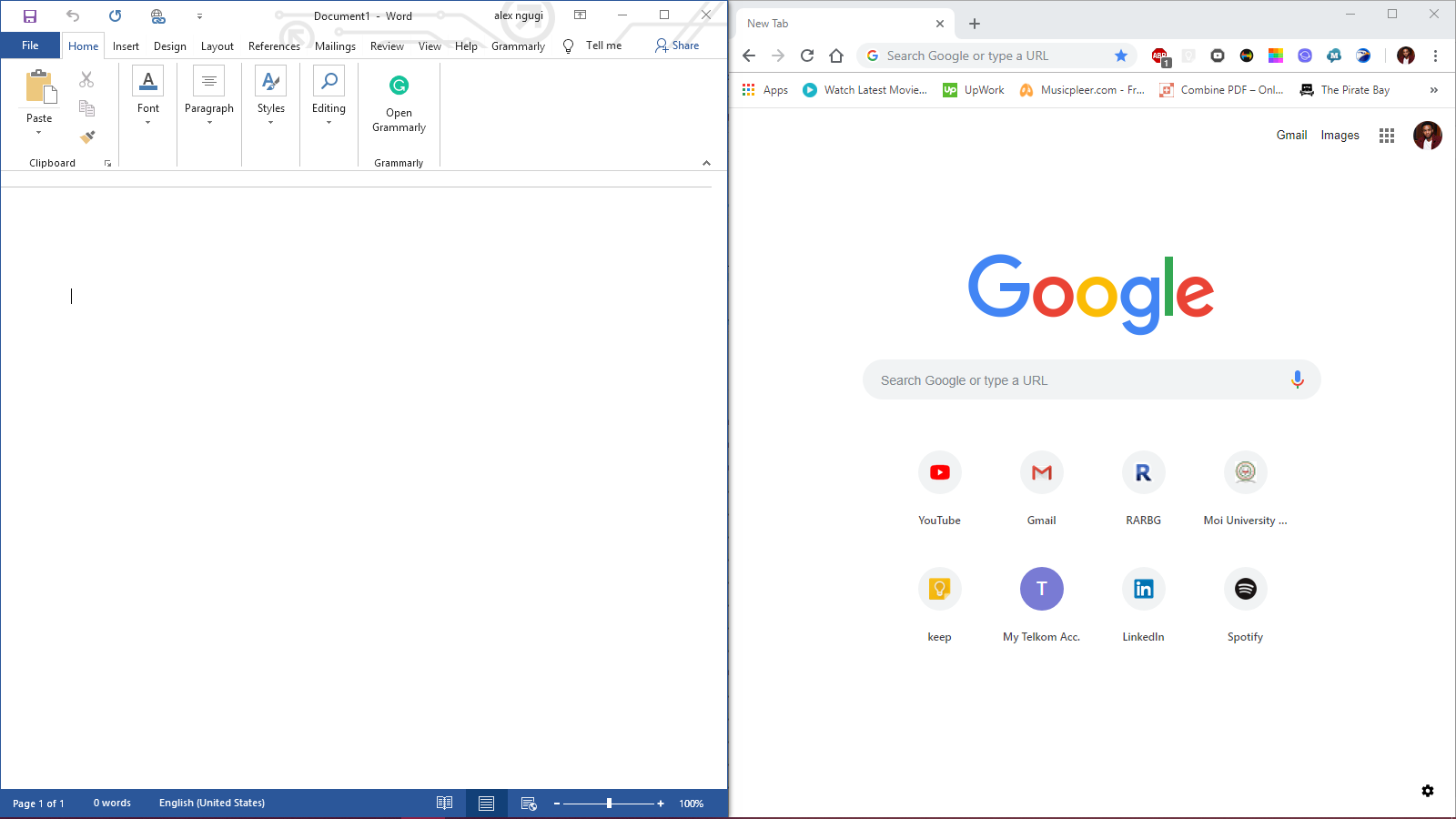
Task: Expand the Styles group dropdown
Action: (x=271, y=122)
